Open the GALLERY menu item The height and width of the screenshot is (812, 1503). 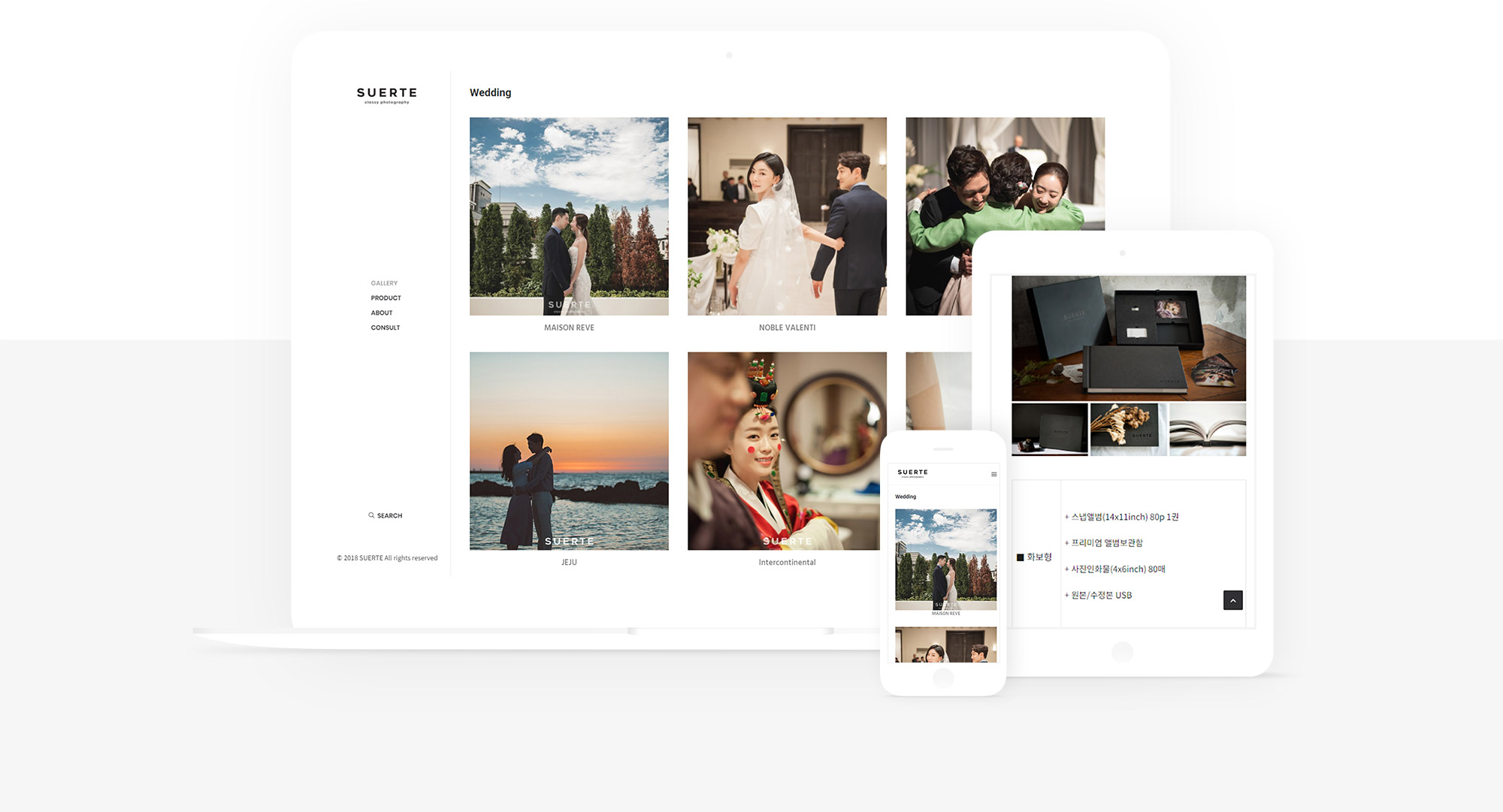point(384,283)
